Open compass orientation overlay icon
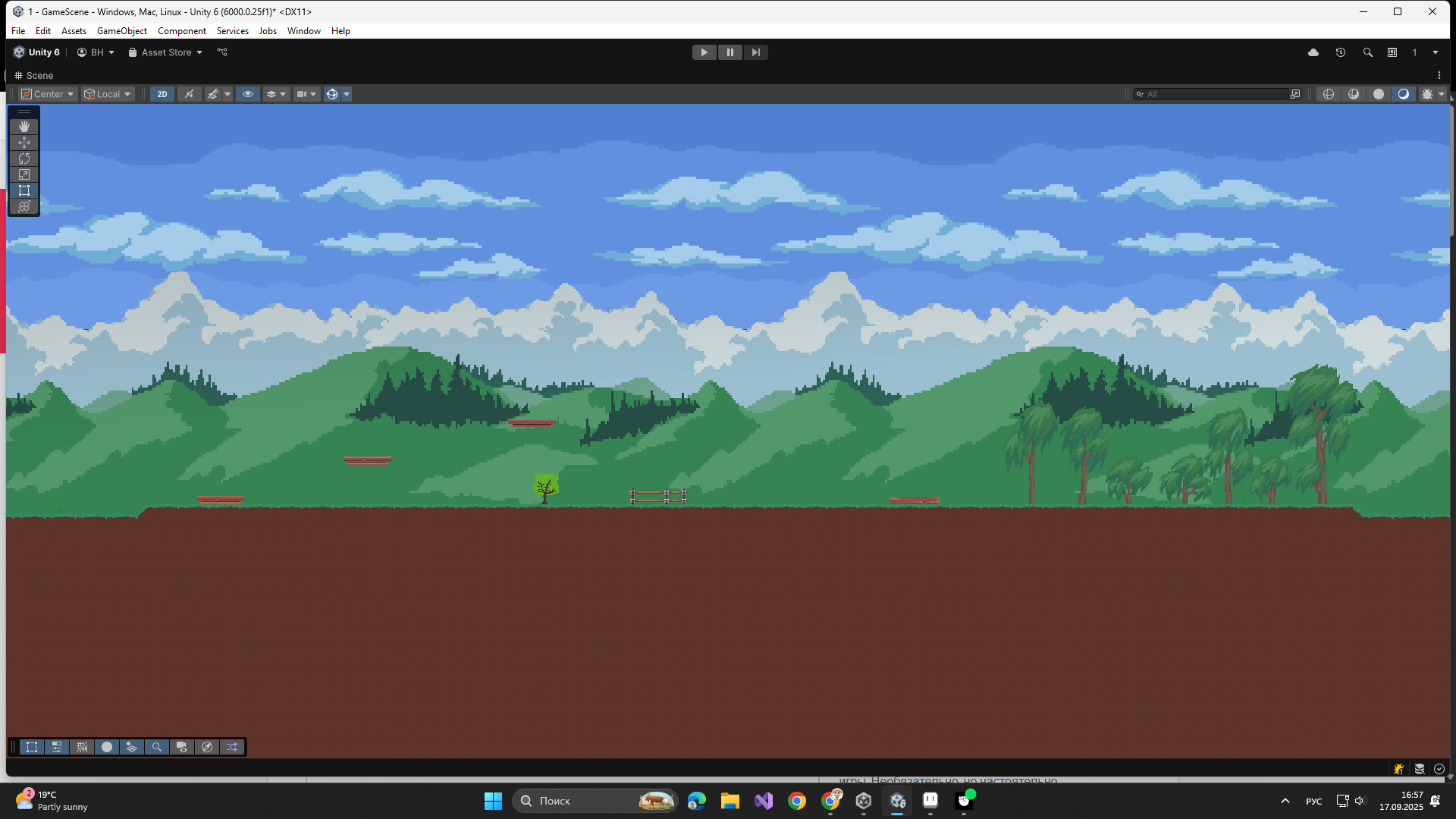This screenshot has width=1456, height=819. point(207,747)
